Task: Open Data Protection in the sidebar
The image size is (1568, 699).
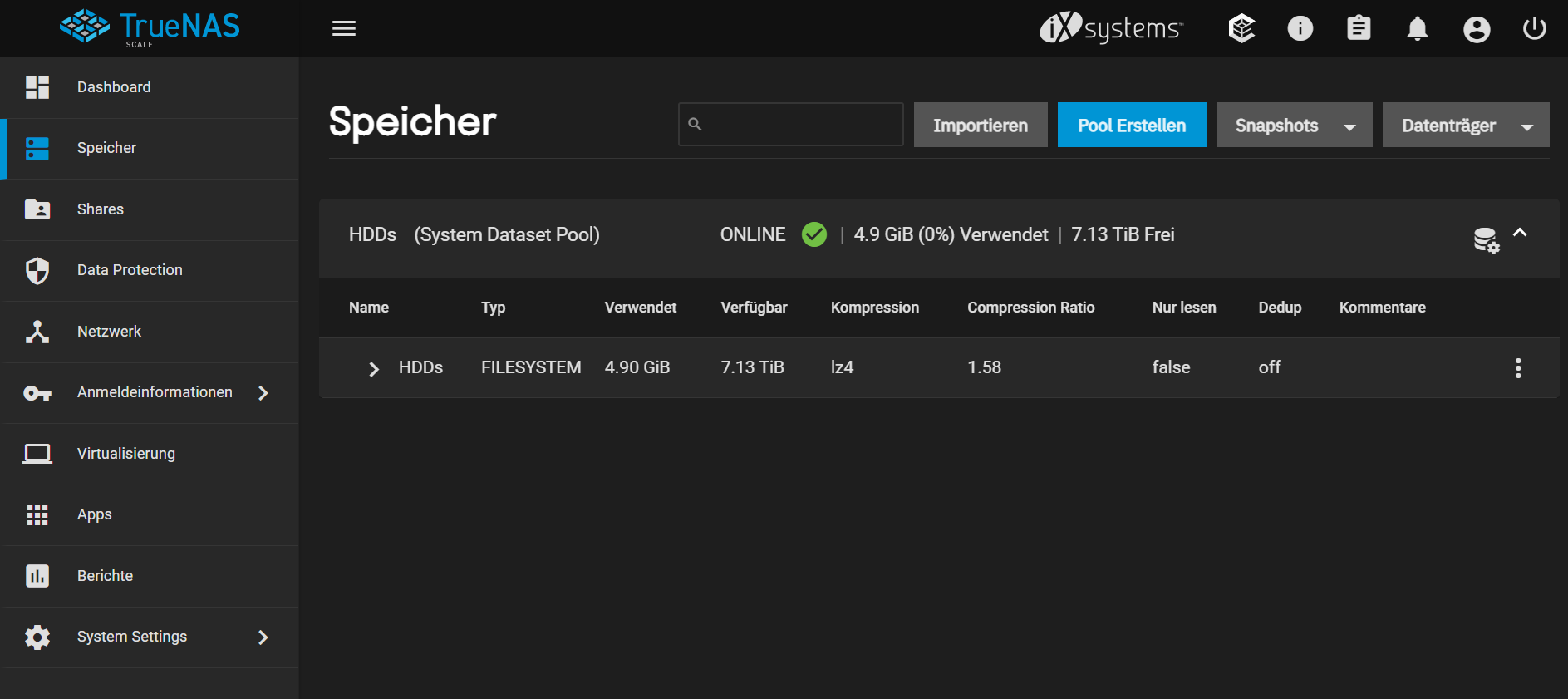Action: pos(130,270)
